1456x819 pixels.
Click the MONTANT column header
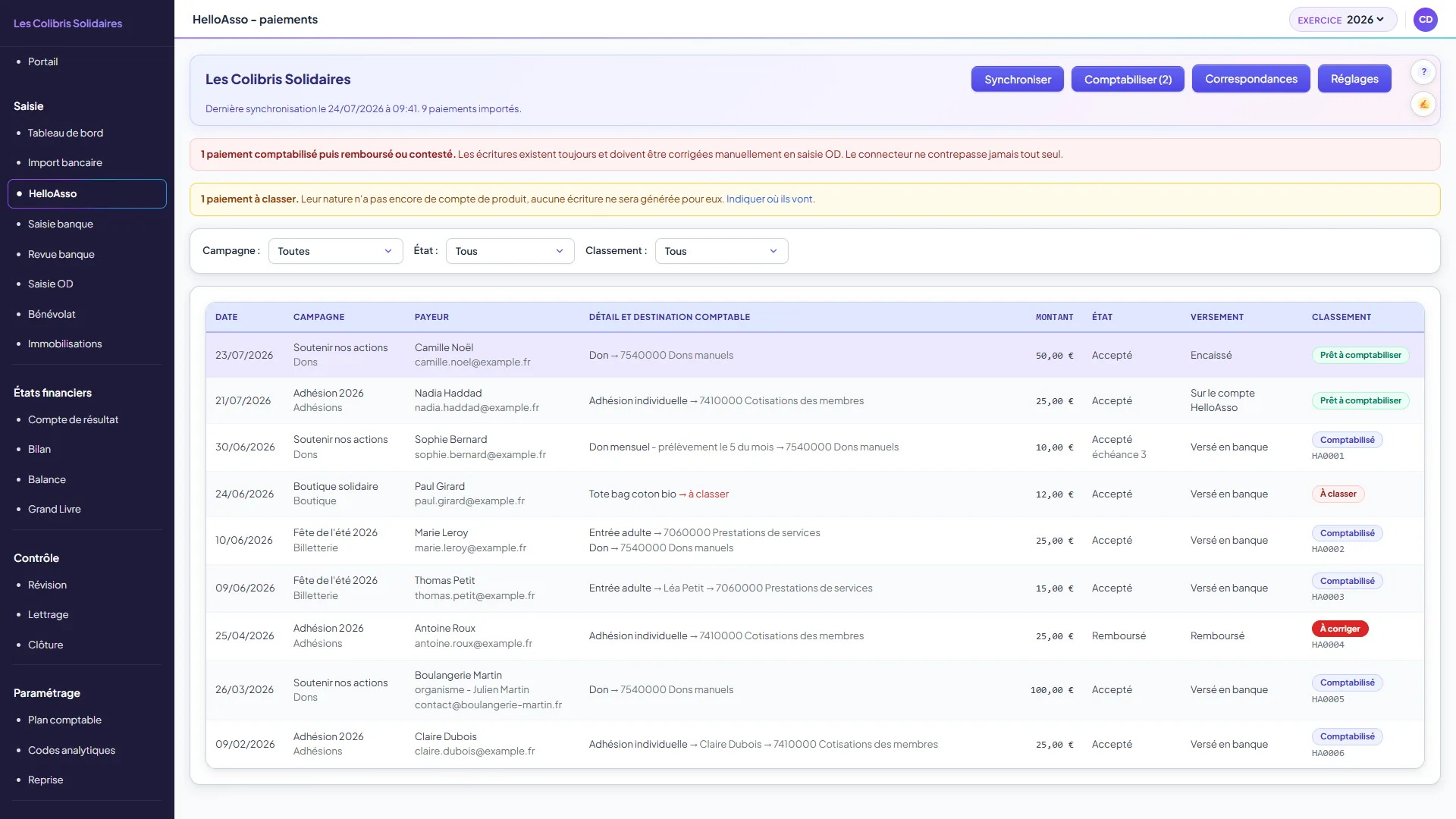(1054, 317)
